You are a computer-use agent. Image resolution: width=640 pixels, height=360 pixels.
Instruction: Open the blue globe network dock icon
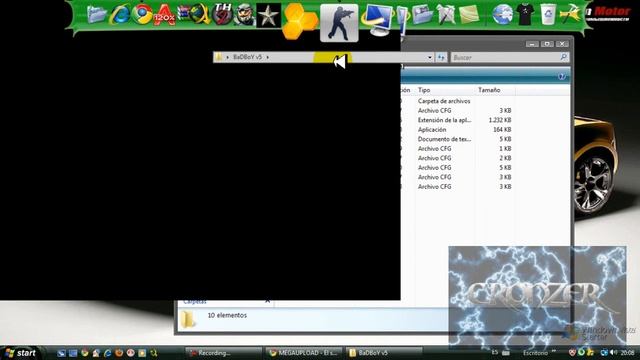[502, 15]
